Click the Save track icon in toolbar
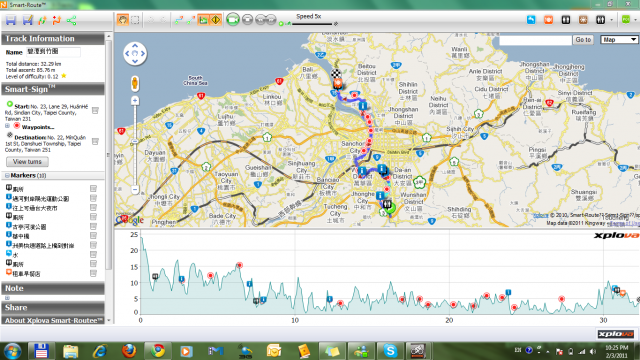The height and width of the screenshot is (360, 640). (11, 20)
